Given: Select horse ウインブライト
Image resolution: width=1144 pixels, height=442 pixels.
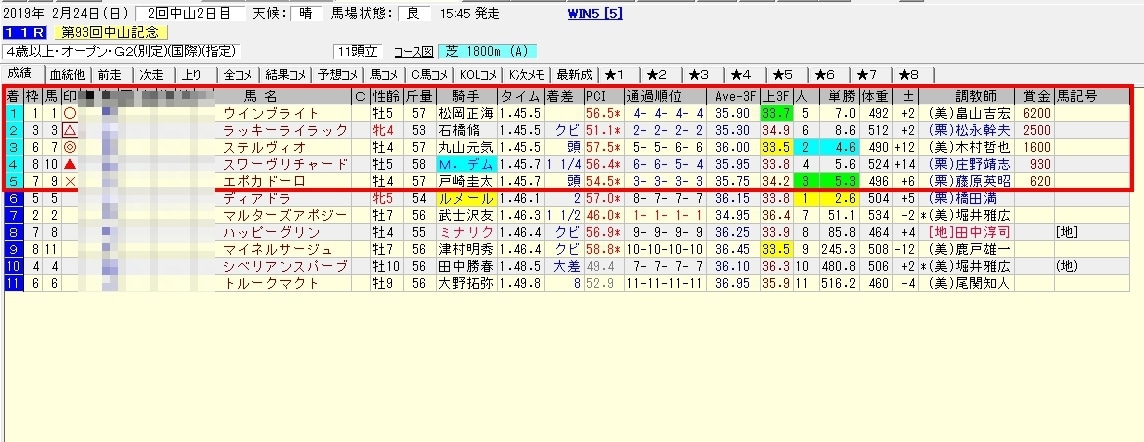Looking at the screenshot, I should 272,113.
